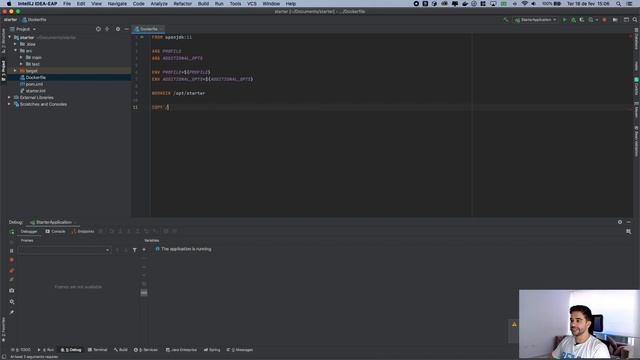640x360 pixels.
Task: Click Mute Breakpoints icon in Debug sidebar
Action: (11, 280)
